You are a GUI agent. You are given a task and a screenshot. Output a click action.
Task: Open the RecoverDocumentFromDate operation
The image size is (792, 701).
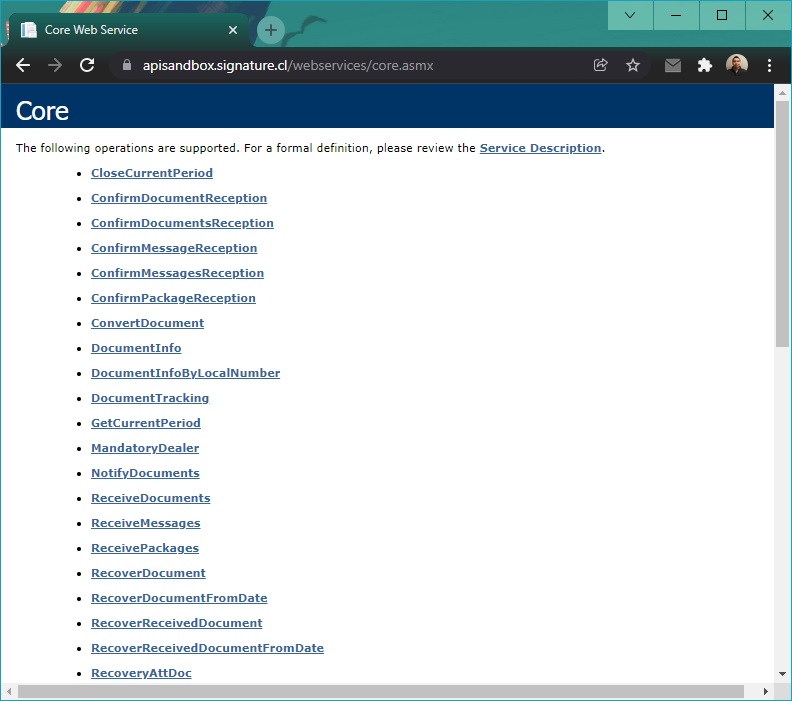(x=179, y=598)
